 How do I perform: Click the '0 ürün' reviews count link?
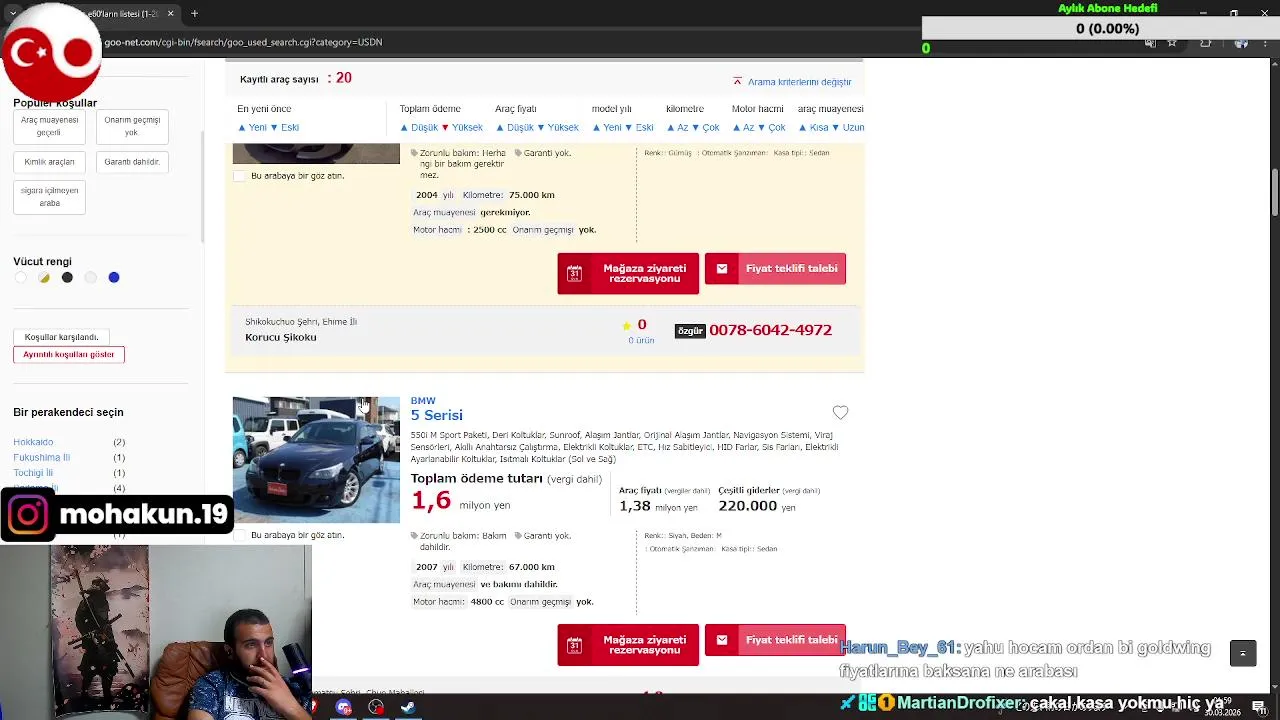(641, 341)
